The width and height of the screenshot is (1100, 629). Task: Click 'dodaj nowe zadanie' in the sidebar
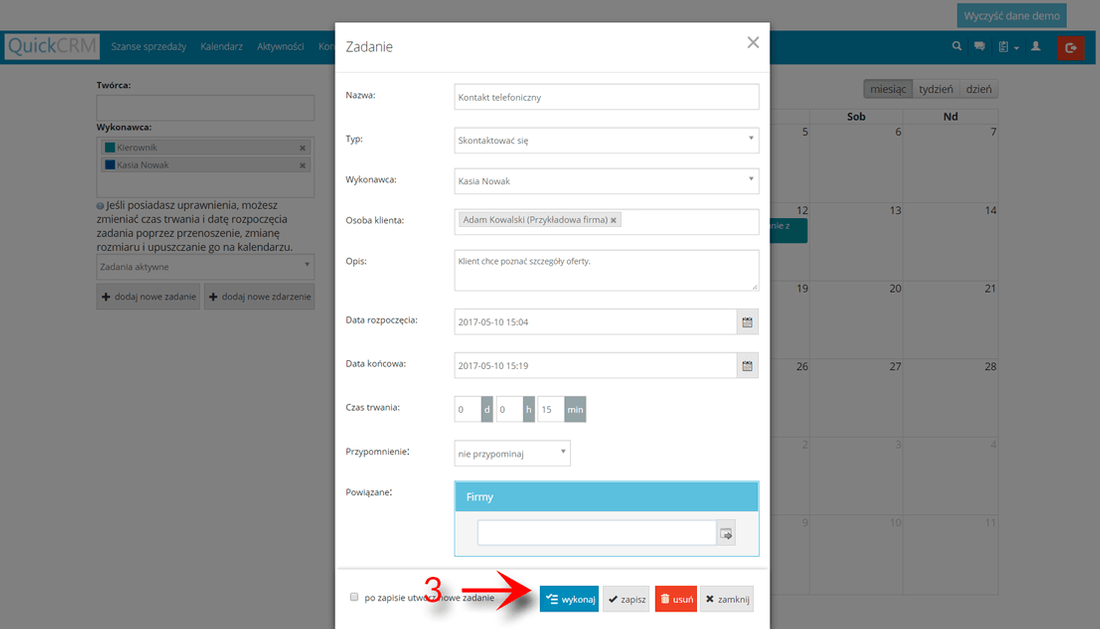147,296
